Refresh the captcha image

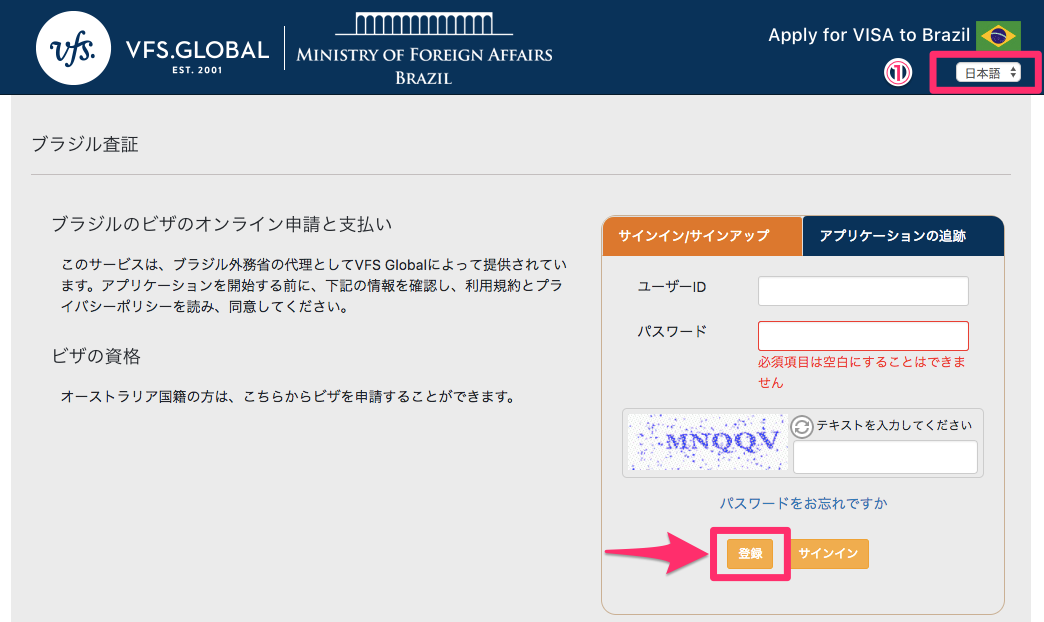(x=802, y=427)
